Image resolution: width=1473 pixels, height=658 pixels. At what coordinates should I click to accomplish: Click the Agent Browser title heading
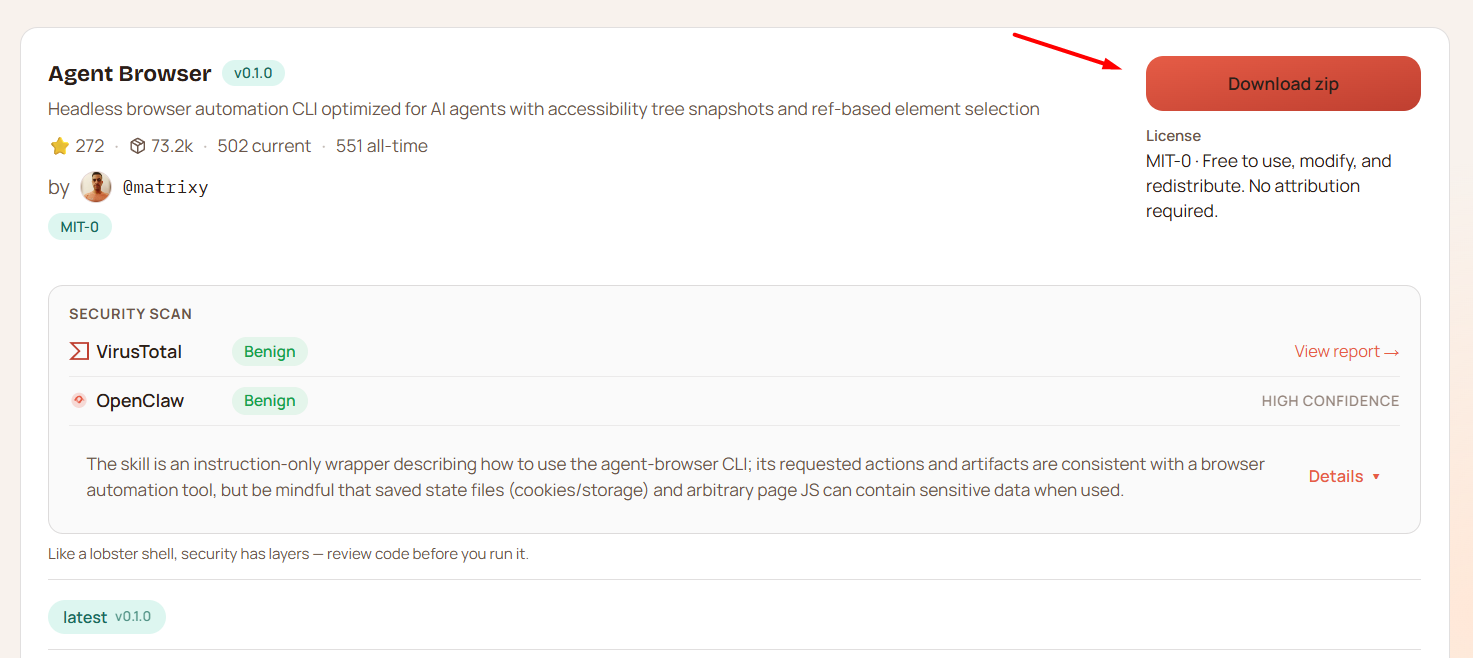[130, 74]
